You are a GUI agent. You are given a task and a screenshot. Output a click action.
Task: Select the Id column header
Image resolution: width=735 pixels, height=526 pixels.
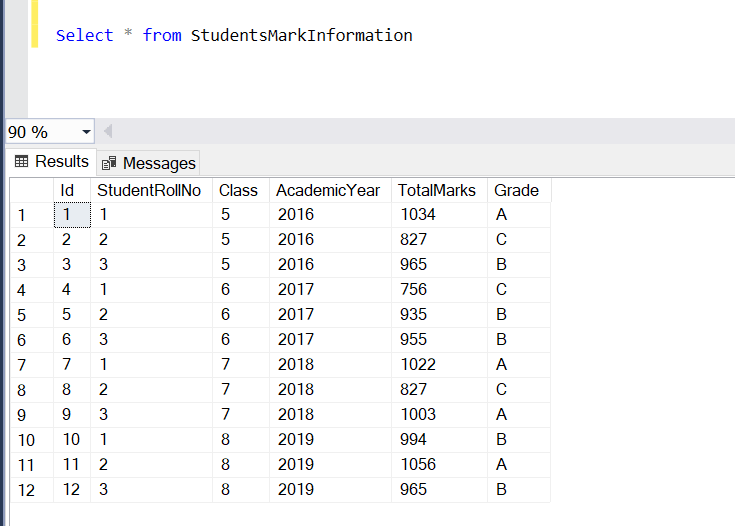68,190
